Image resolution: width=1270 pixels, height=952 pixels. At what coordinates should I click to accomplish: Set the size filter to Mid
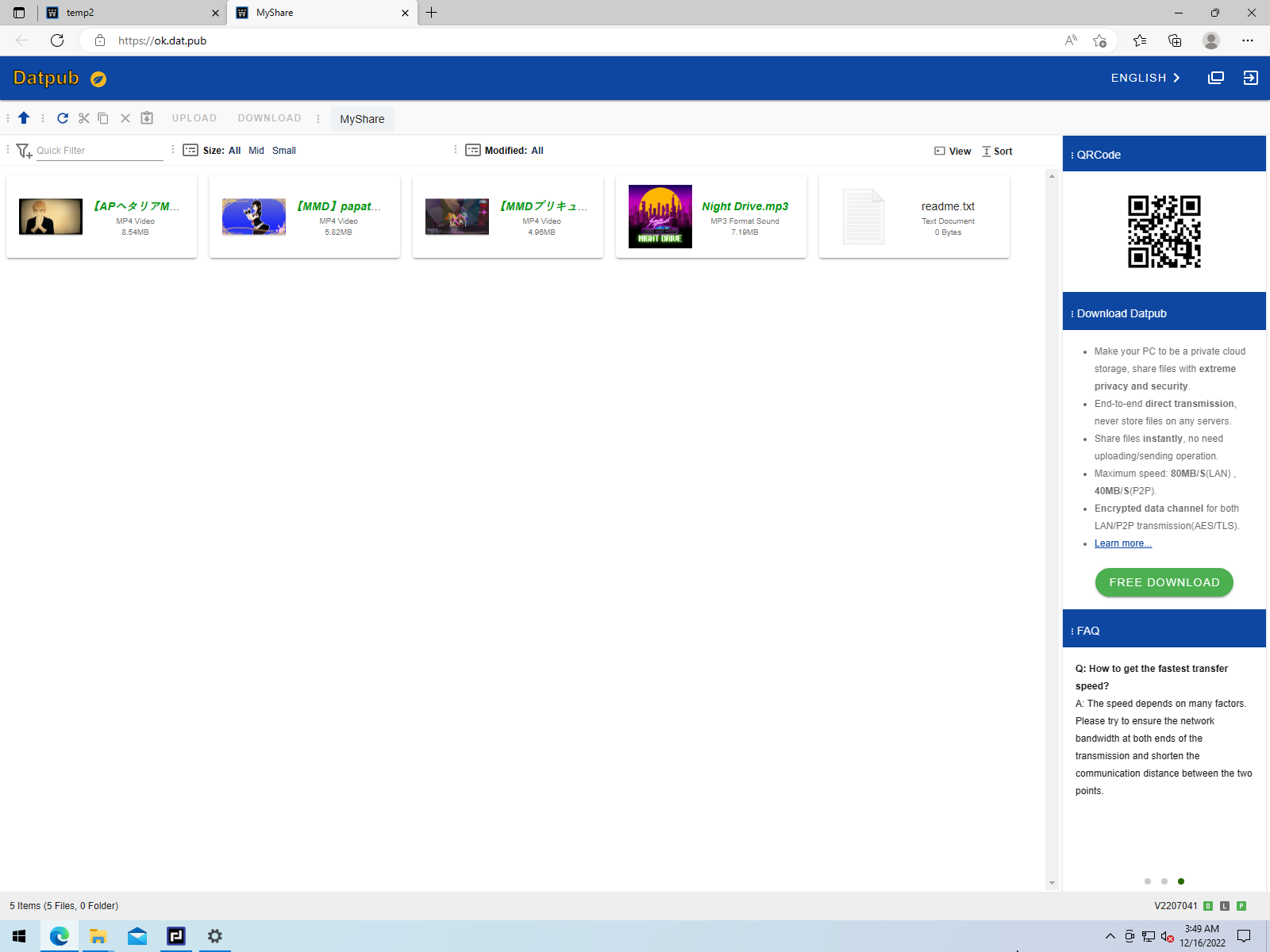(x=256, y=151)
